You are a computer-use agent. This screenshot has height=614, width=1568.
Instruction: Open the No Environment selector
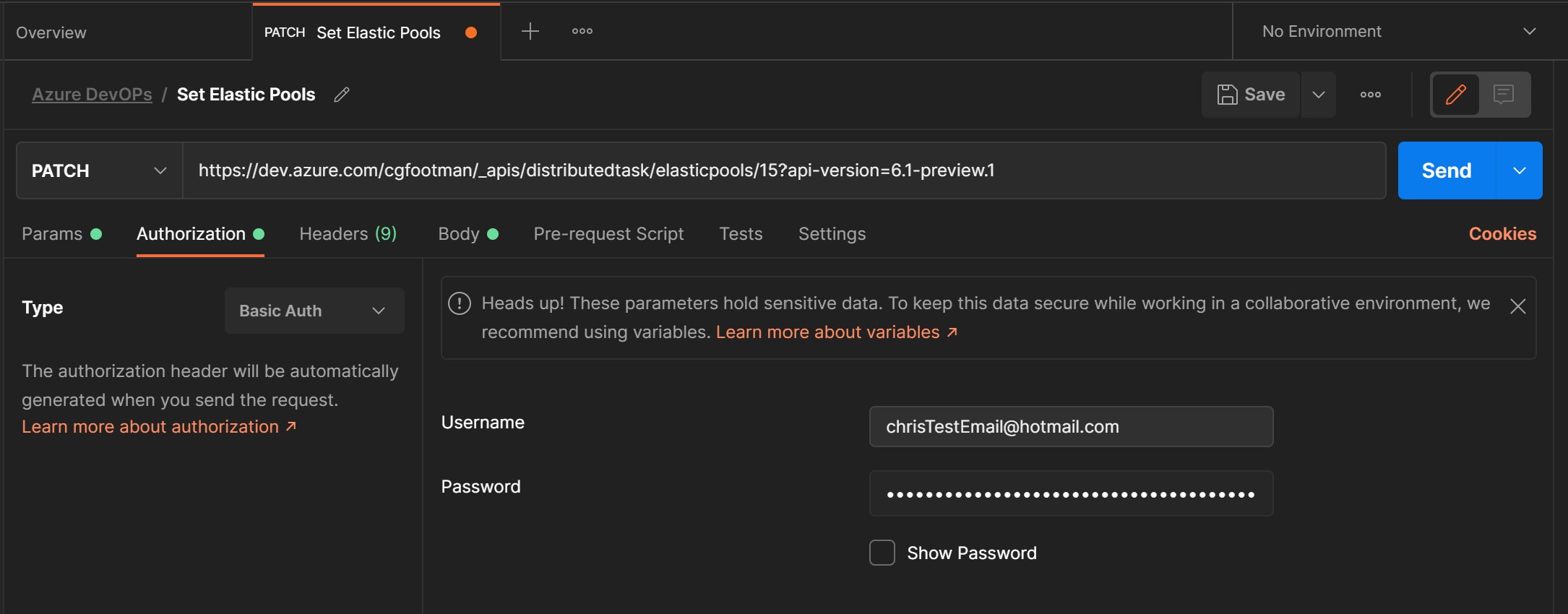1399,31
